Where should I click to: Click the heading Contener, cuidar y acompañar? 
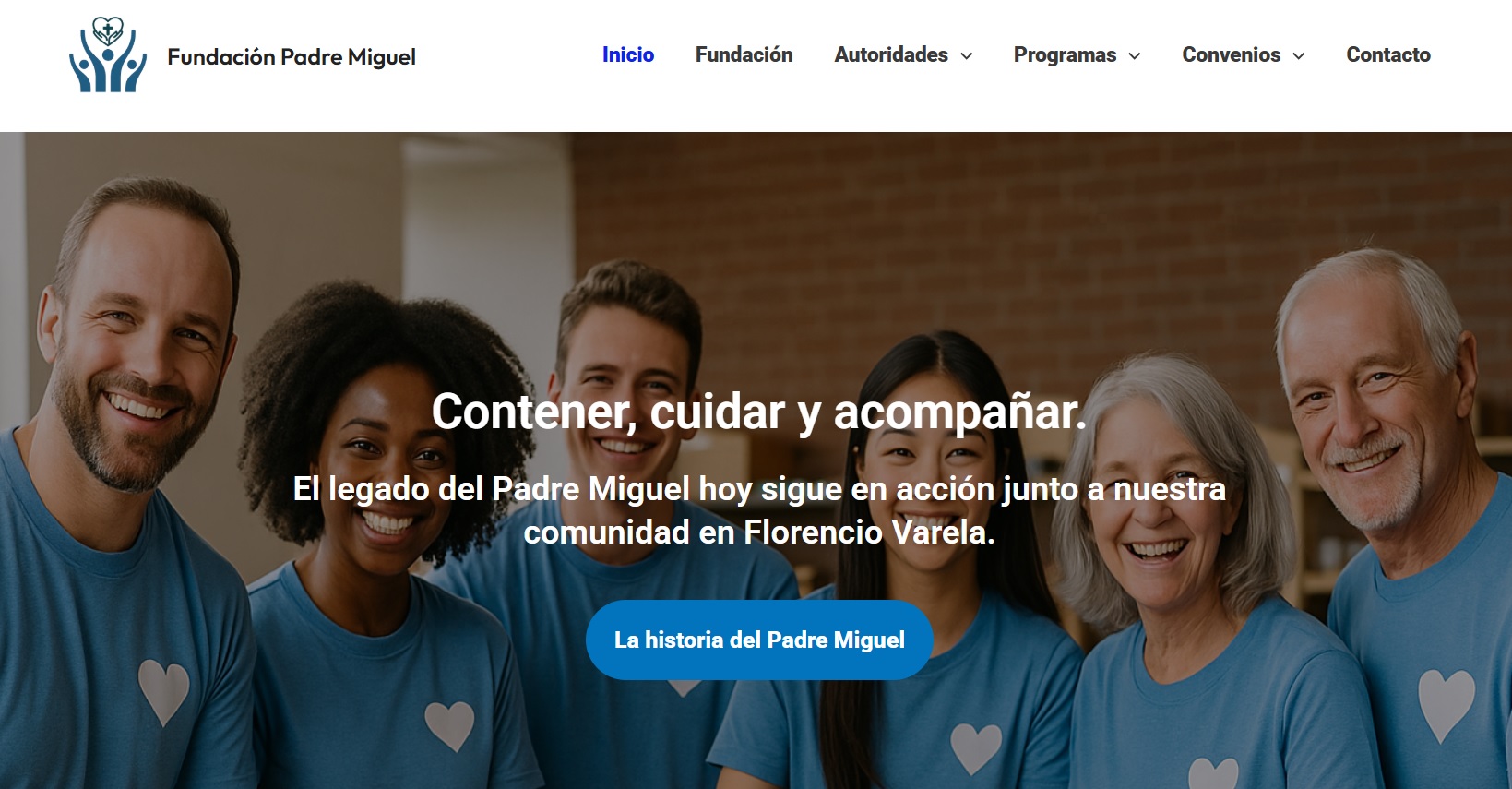(x=759, y=412)
